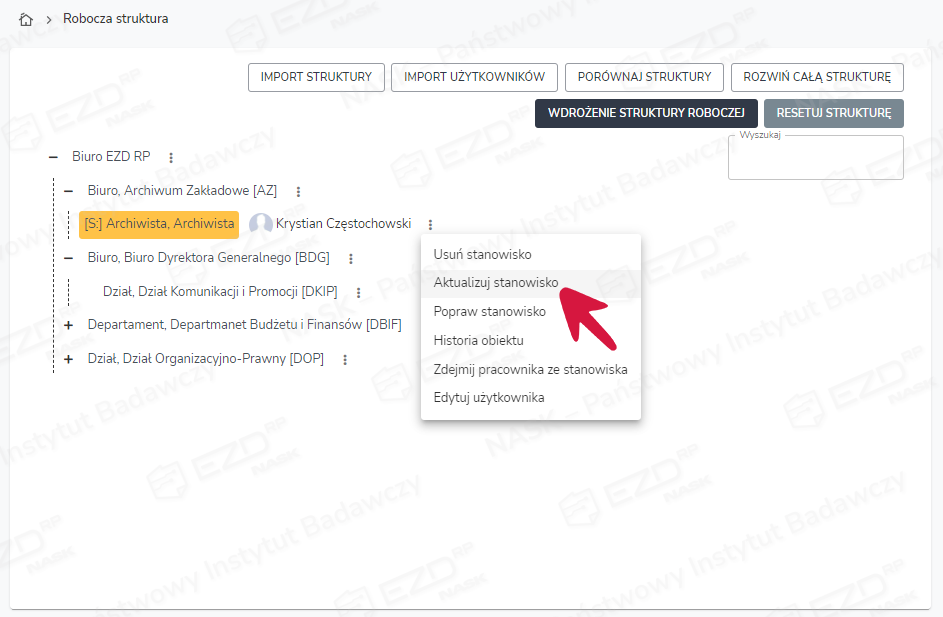Expand Dział Organizacyjno-Prawny [DOP] node
The height and width of the screenshot is (617, 943).
(x=69, y=360)
